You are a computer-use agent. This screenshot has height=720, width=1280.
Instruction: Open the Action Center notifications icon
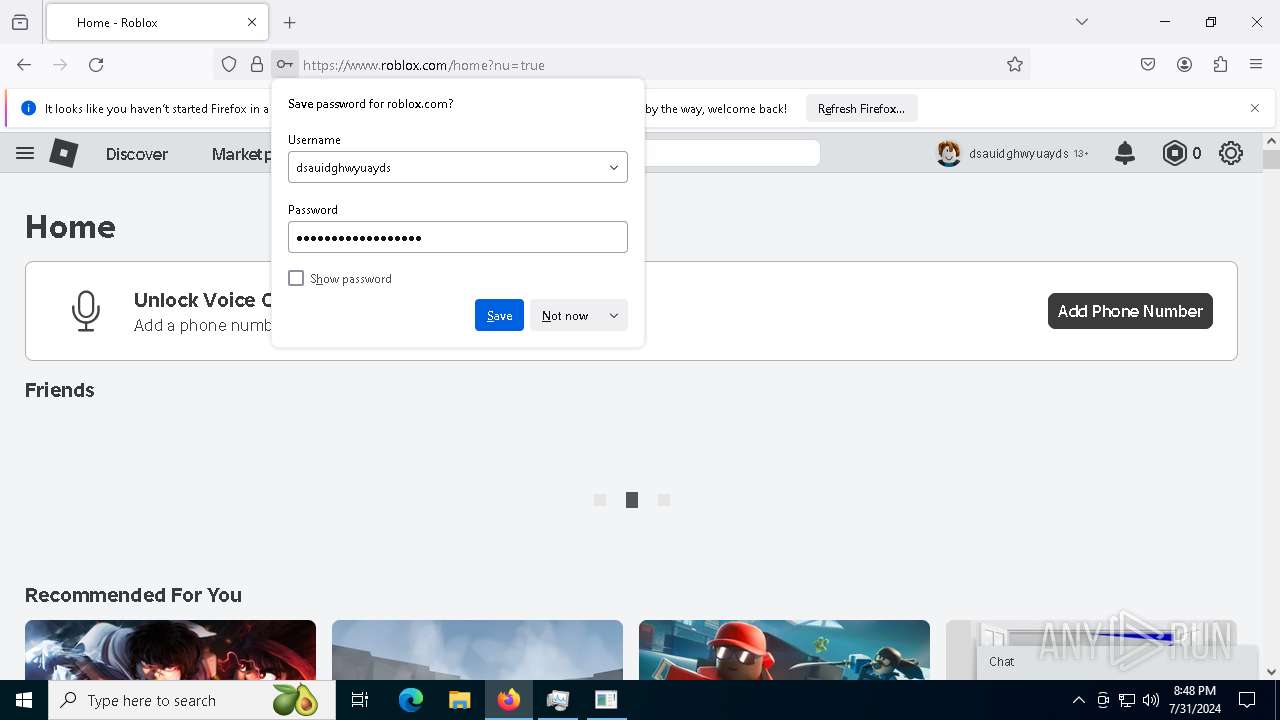[1247, 700]
